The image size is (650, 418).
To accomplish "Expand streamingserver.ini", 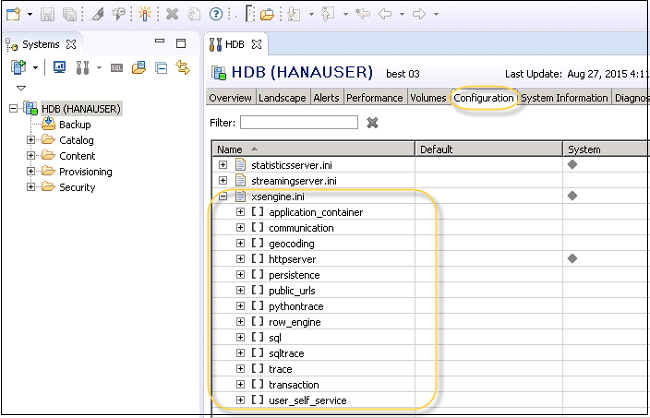I will point(223,181).
